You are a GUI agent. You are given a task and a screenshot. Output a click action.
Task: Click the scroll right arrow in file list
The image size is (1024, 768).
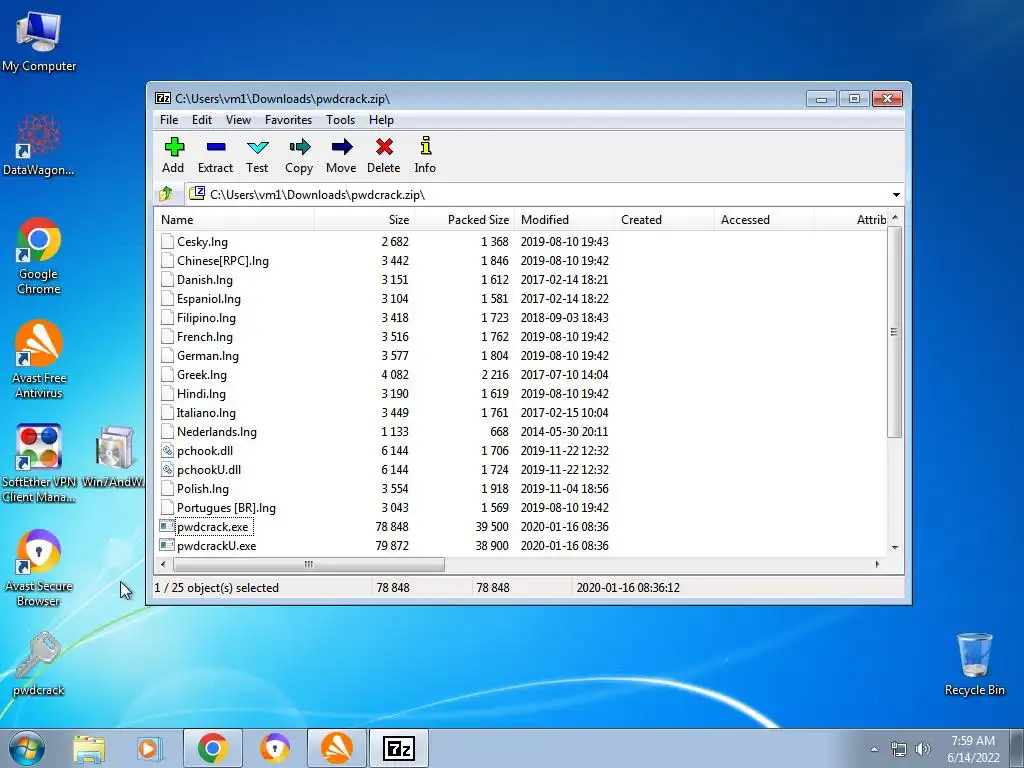point(877,564)
